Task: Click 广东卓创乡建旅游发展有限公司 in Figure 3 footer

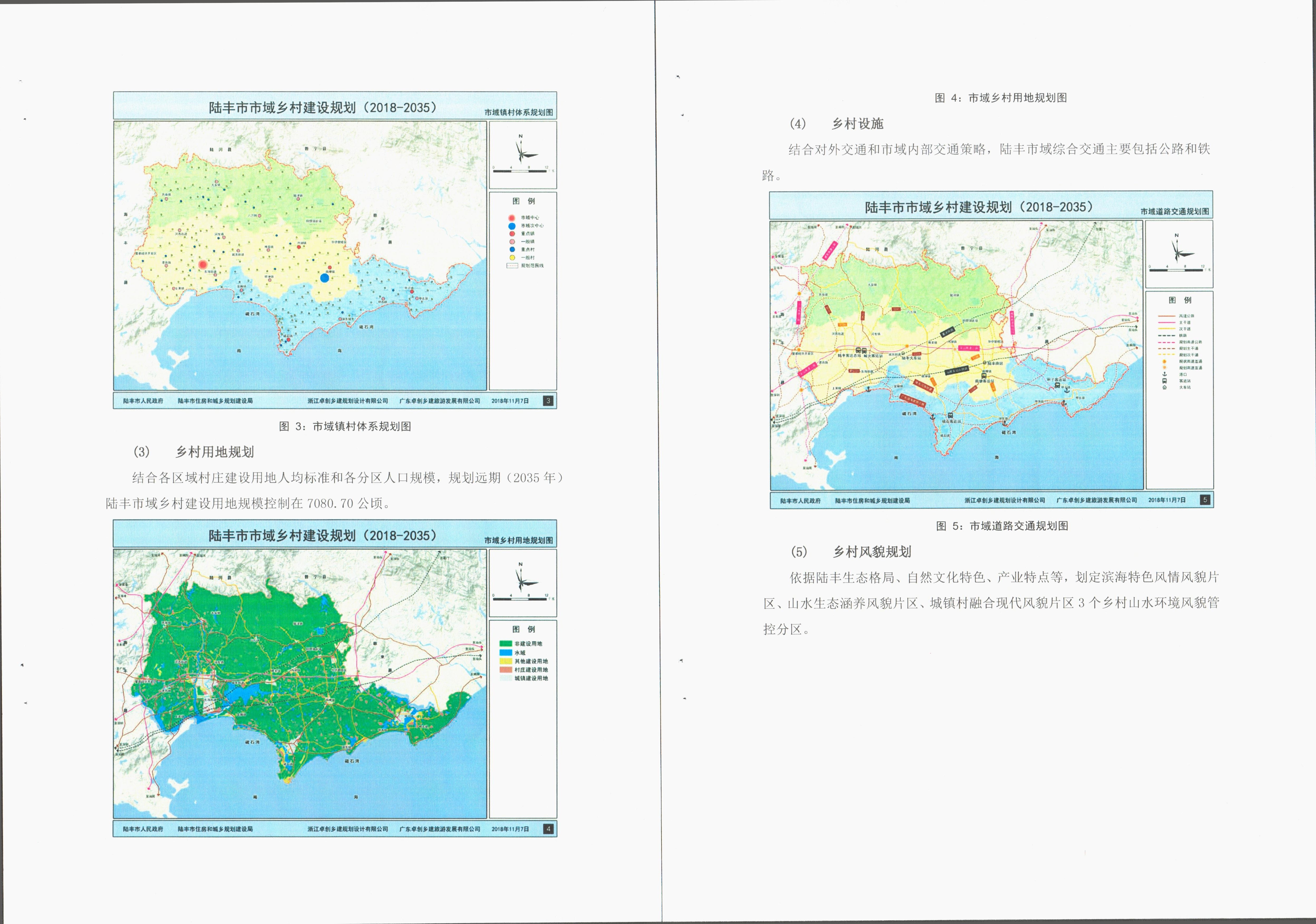Action: tap(440, 401)
